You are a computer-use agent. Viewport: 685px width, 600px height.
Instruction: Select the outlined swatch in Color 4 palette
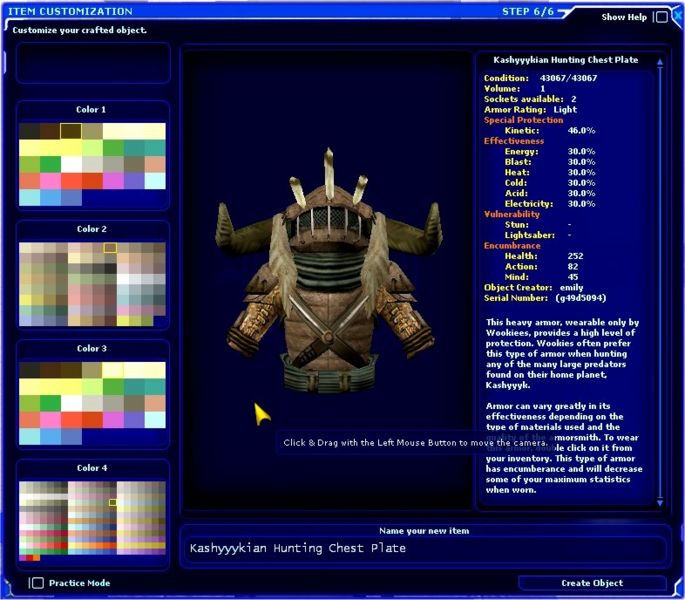pyautogui.click(x=113, y=502)
